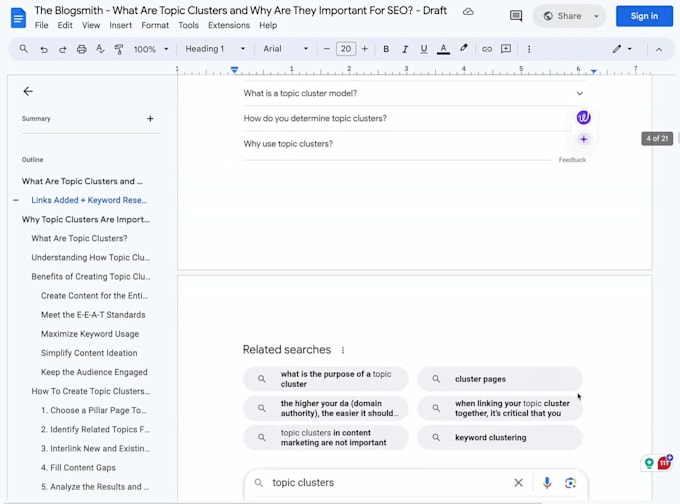Open Related searches three-dot menu
This screenshot has height=504, width=680.
(x=343, y=350)
